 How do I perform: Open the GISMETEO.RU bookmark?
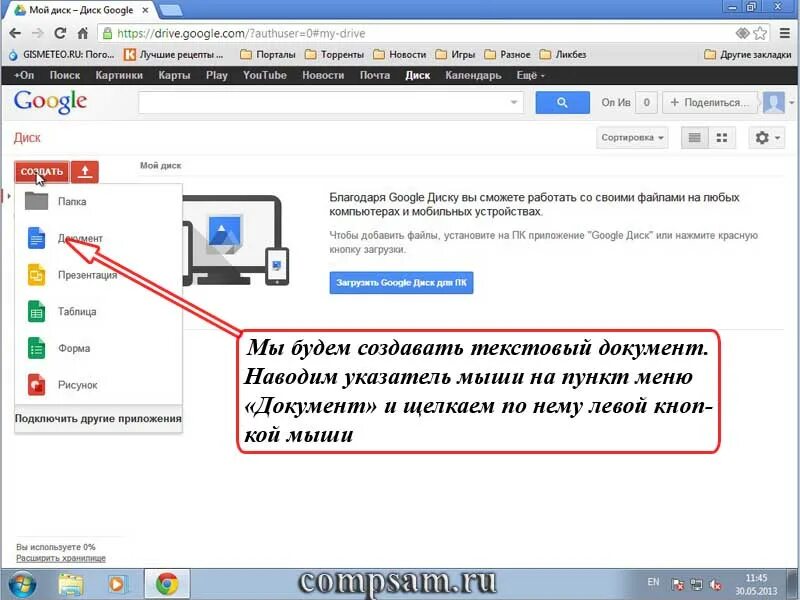click(x=61, y=55)
